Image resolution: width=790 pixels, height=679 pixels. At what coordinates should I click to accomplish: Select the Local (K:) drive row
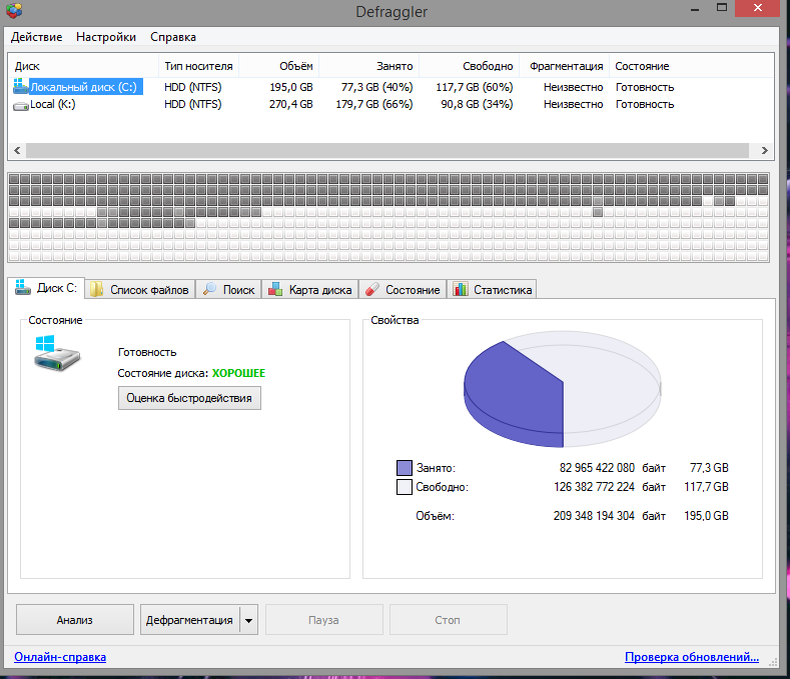point(390,104)
